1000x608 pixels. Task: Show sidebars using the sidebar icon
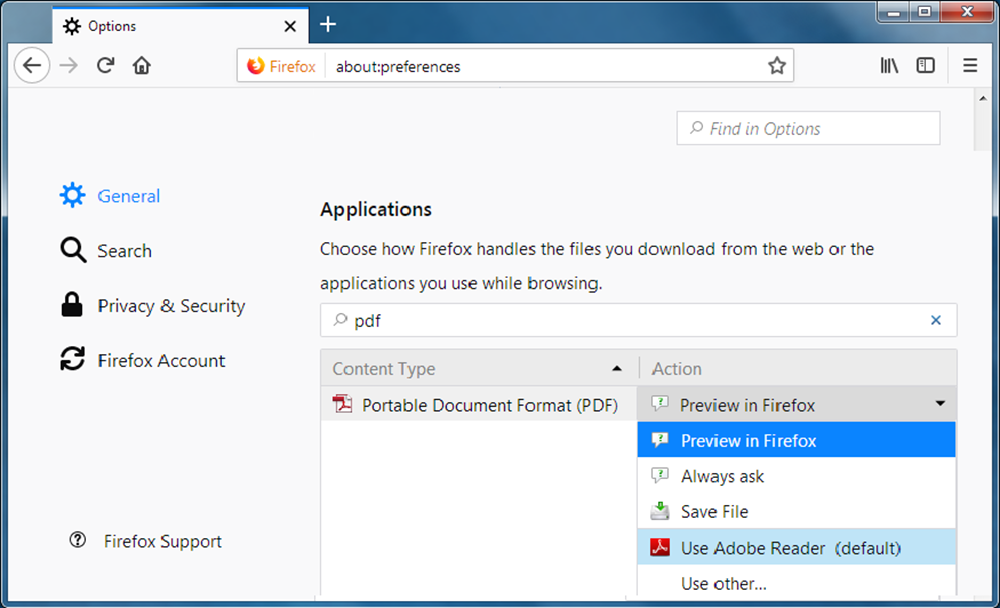click(926, 66)
